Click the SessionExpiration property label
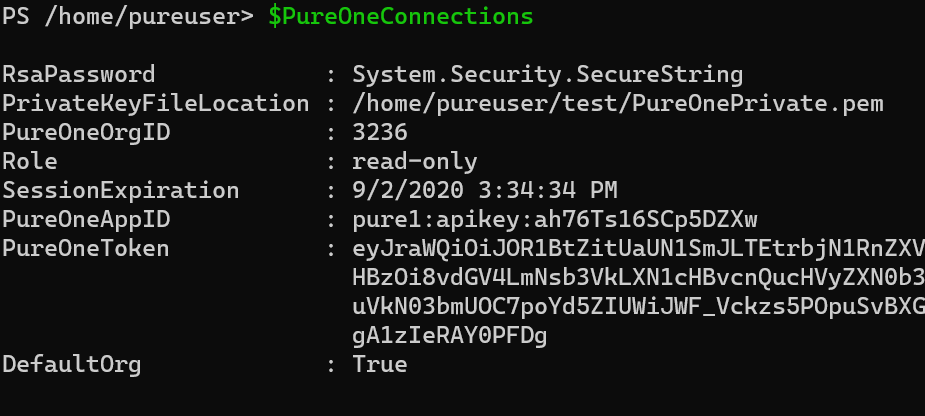The width and height of the screenshot is (925, 416). click(x=121, y=191)
